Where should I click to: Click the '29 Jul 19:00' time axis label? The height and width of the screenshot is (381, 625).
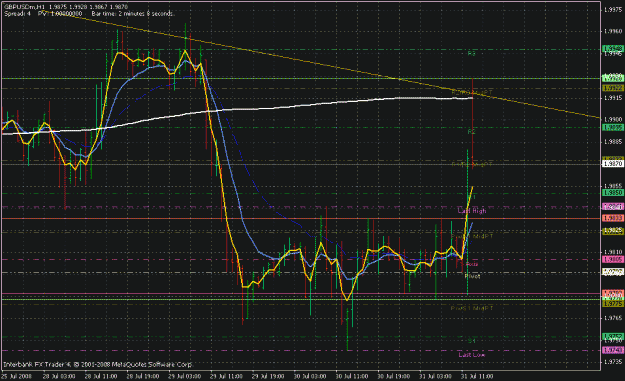point(268,376)
